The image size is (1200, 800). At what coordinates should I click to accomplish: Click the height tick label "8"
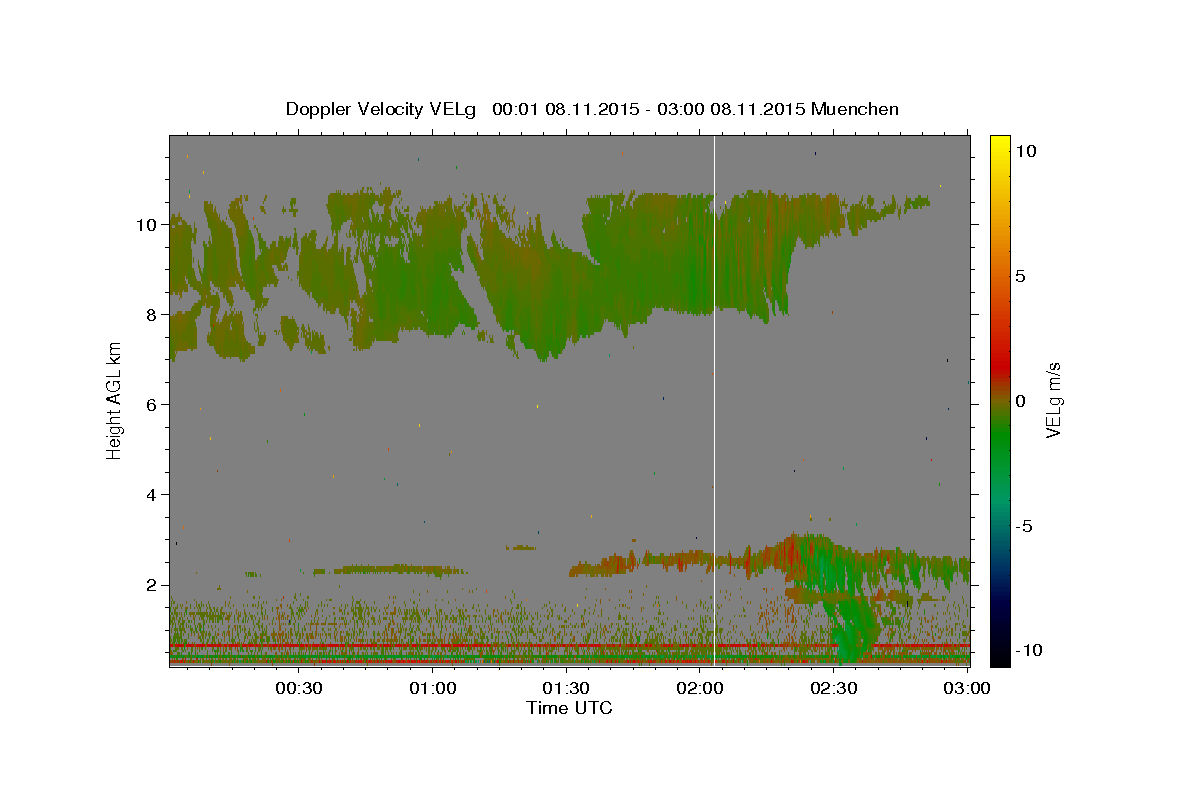coord(154,315)
